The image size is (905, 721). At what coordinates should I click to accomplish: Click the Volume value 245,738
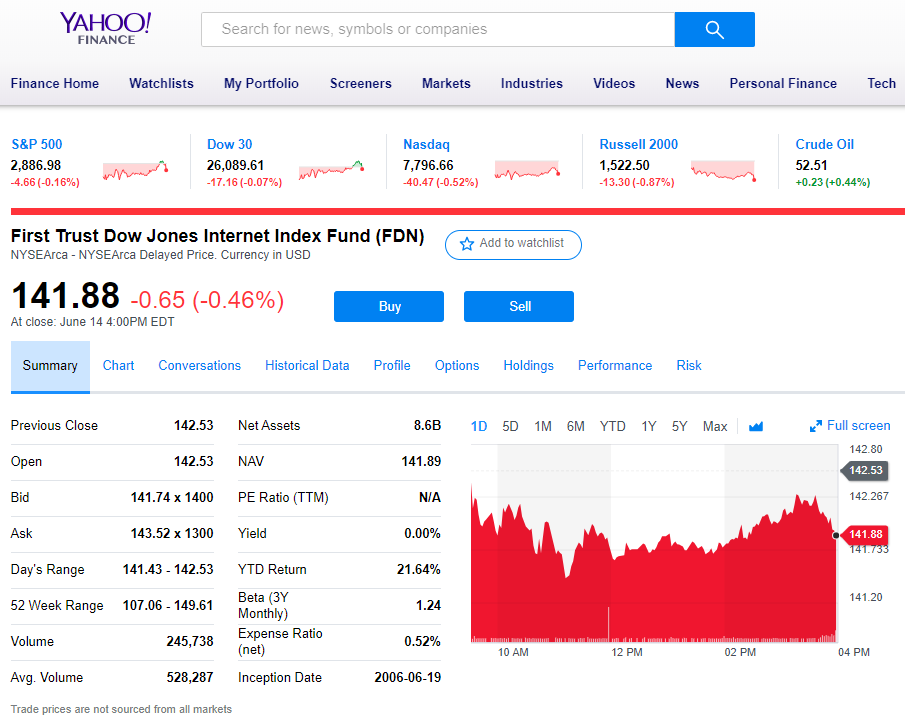tap(190, 641)
